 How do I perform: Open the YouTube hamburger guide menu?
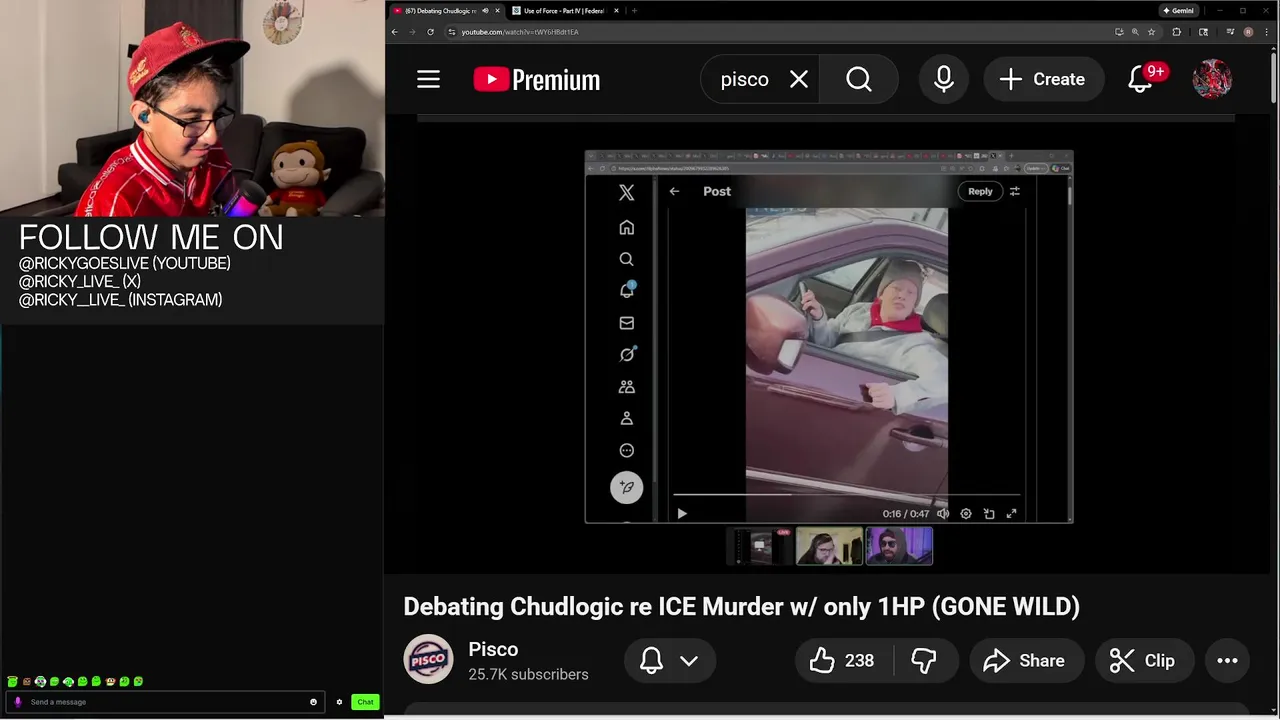pos(428,79)
